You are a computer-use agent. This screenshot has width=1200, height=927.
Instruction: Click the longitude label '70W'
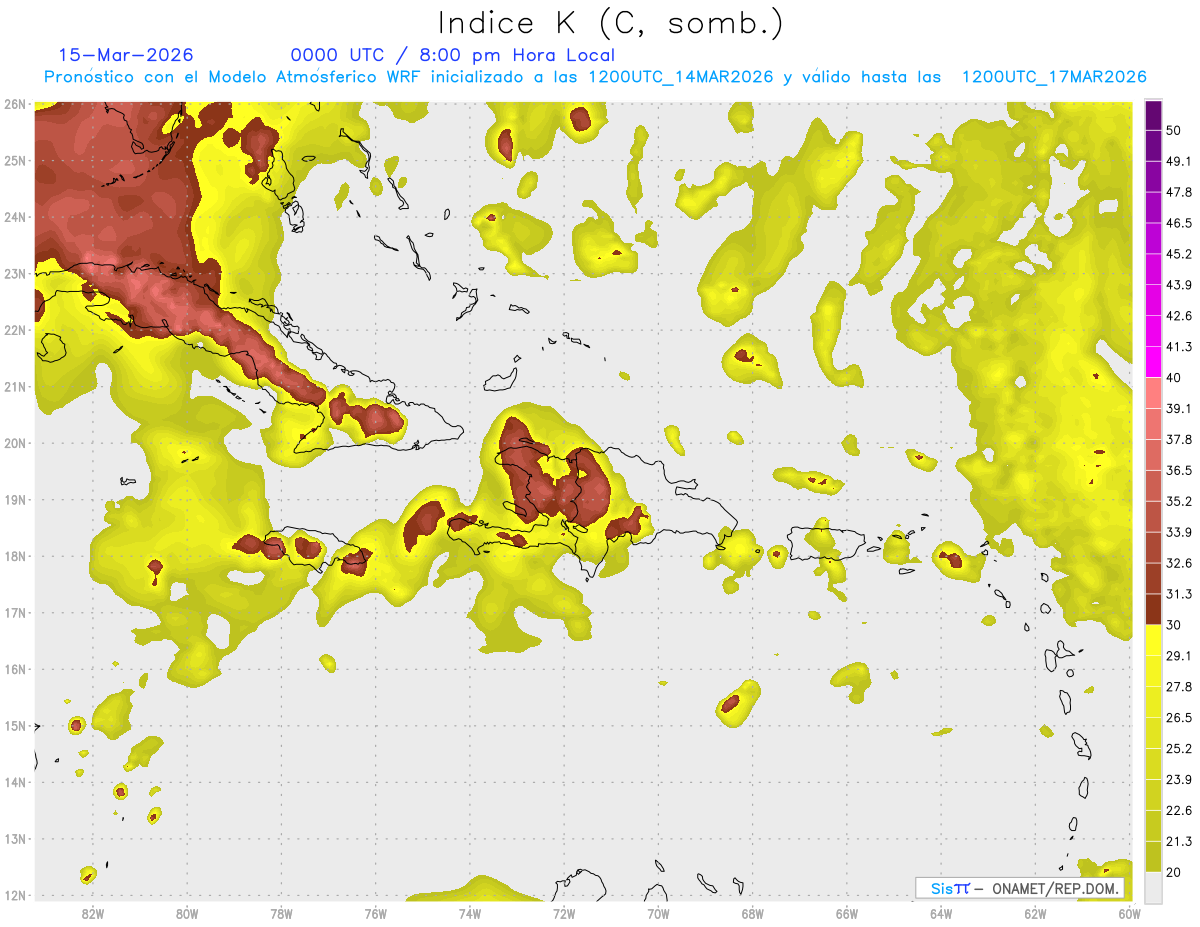coord(658,913)
